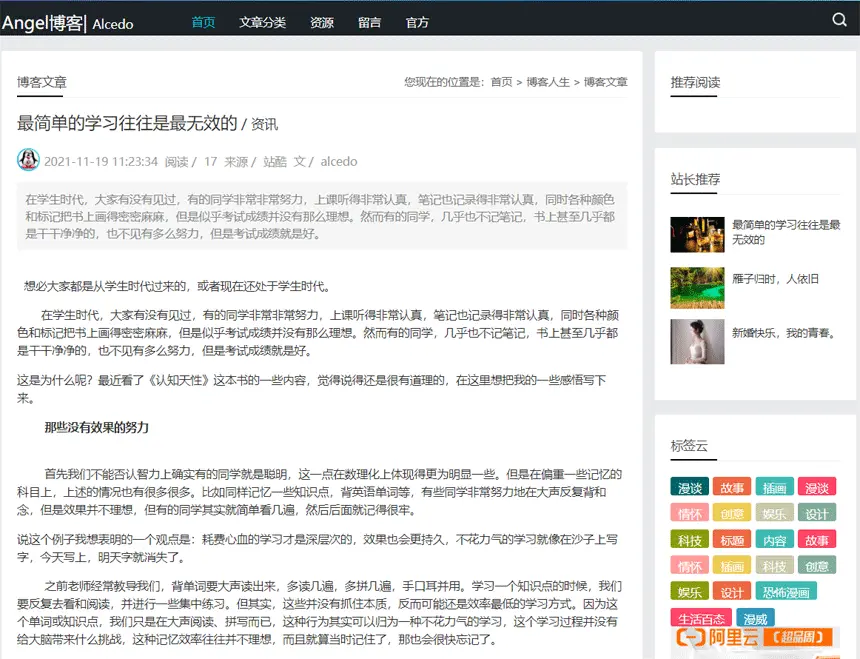Click the 恐怖漫画 tag
This screenshot has width=860, height=659.
(788, 592)
